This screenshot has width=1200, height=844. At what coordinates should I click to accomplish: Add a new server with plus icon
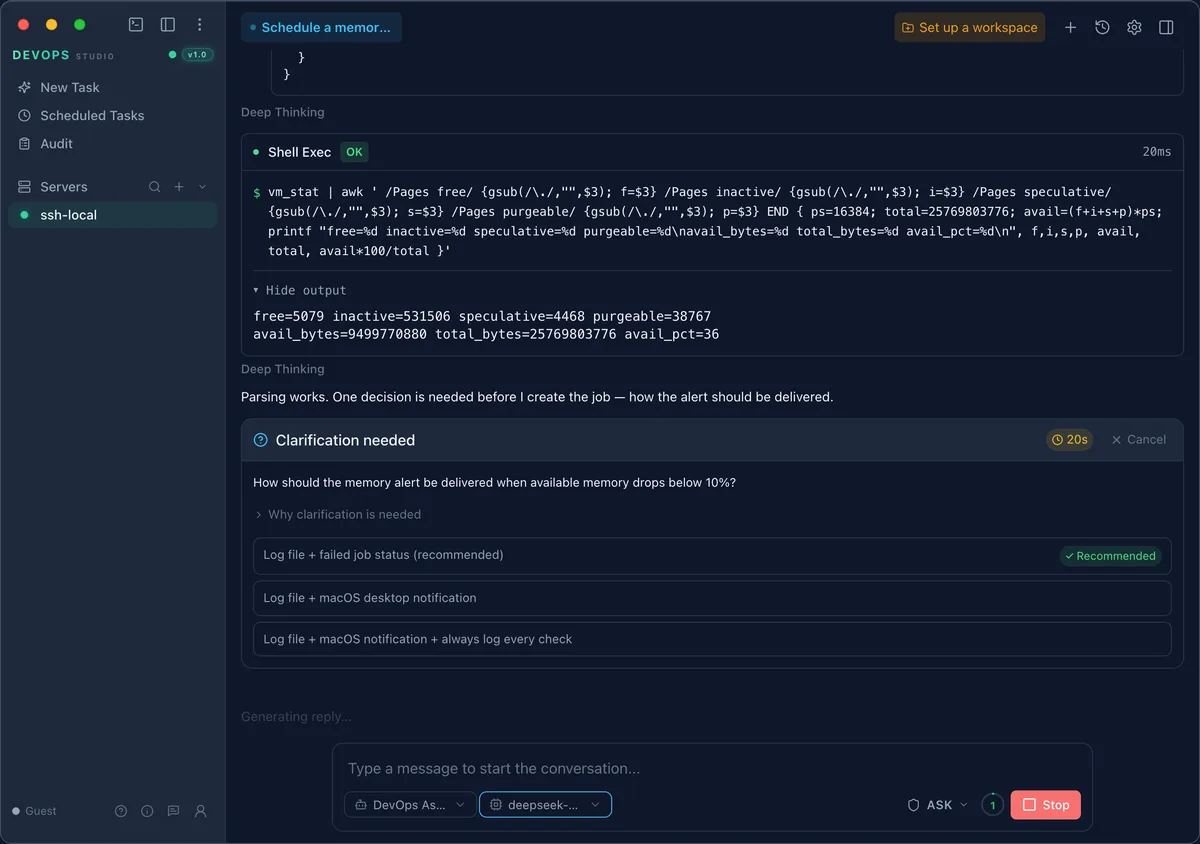point(179,187)
